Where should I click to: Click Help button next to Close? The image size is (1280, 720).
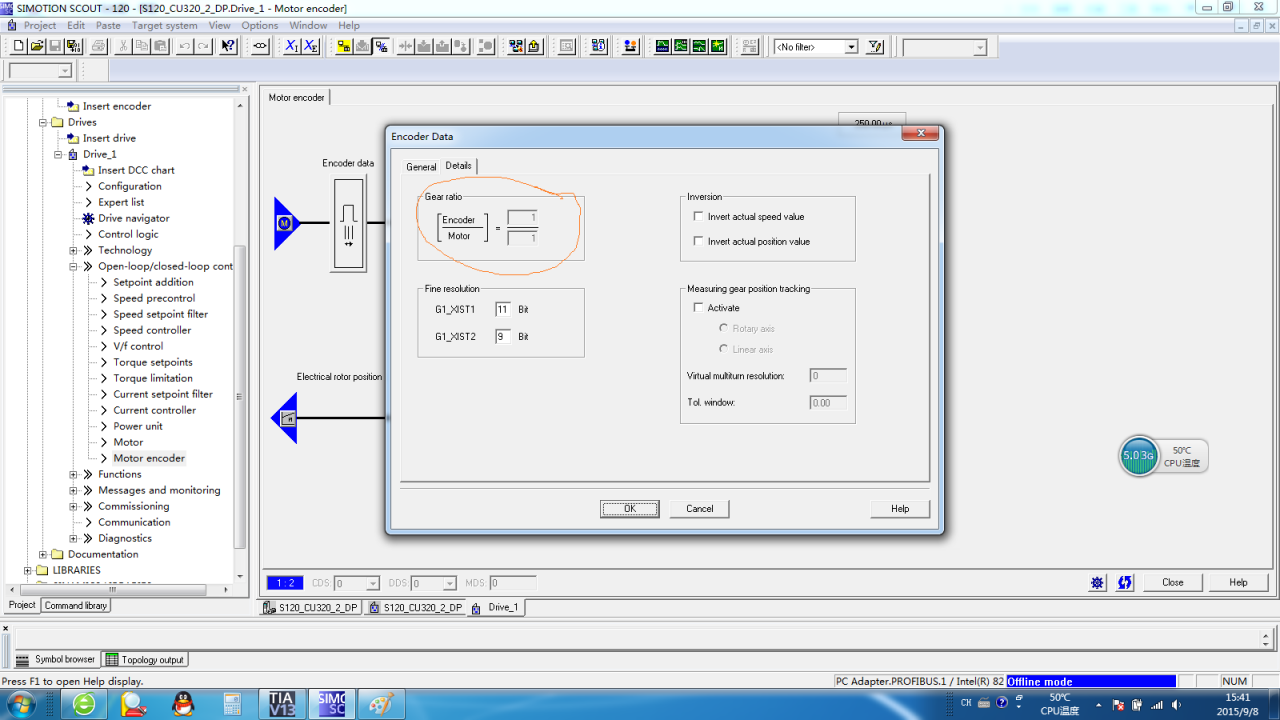[1239, 582]
